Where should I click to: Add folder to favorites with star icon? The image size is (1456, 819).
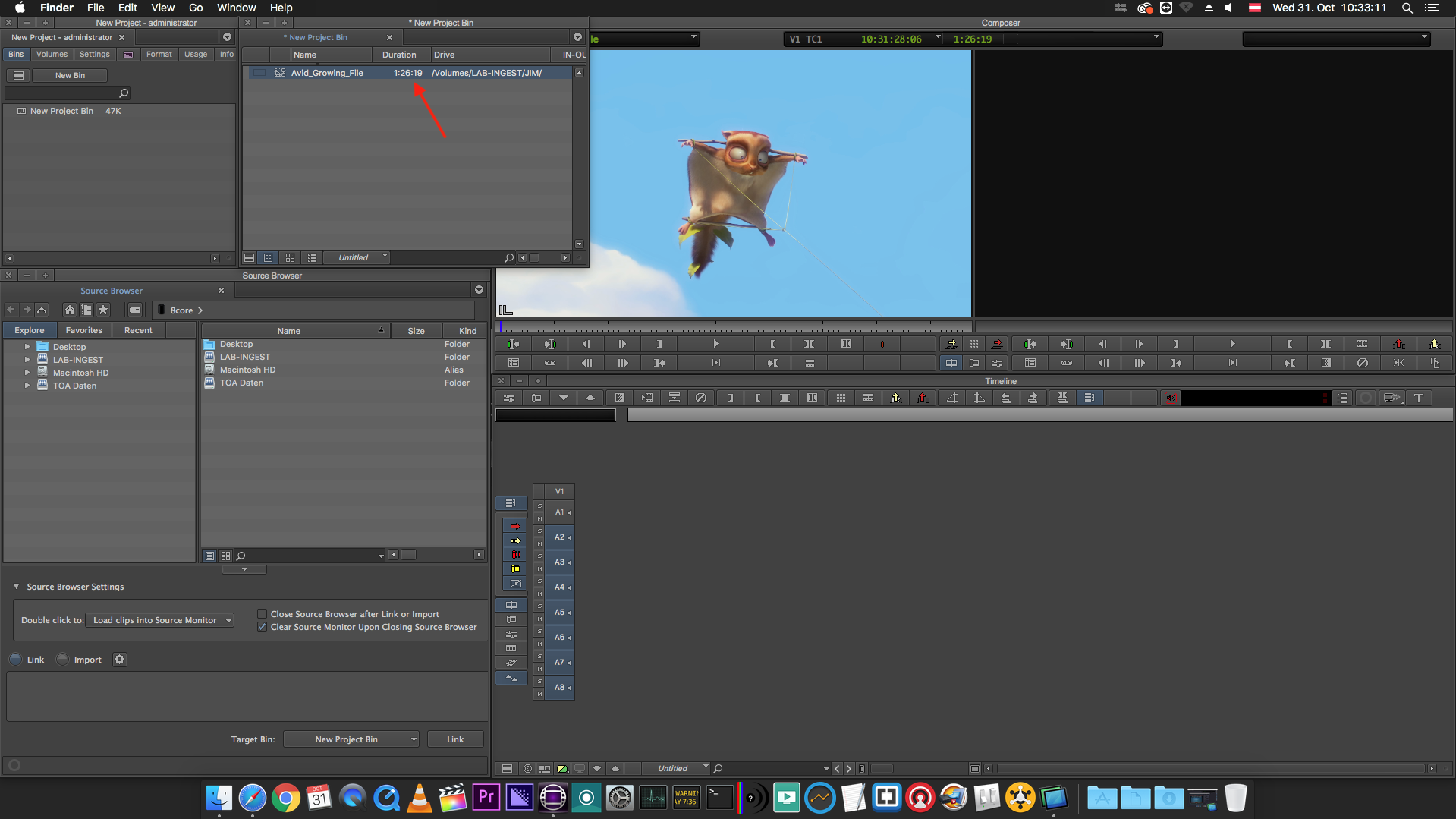coord(103,310)
